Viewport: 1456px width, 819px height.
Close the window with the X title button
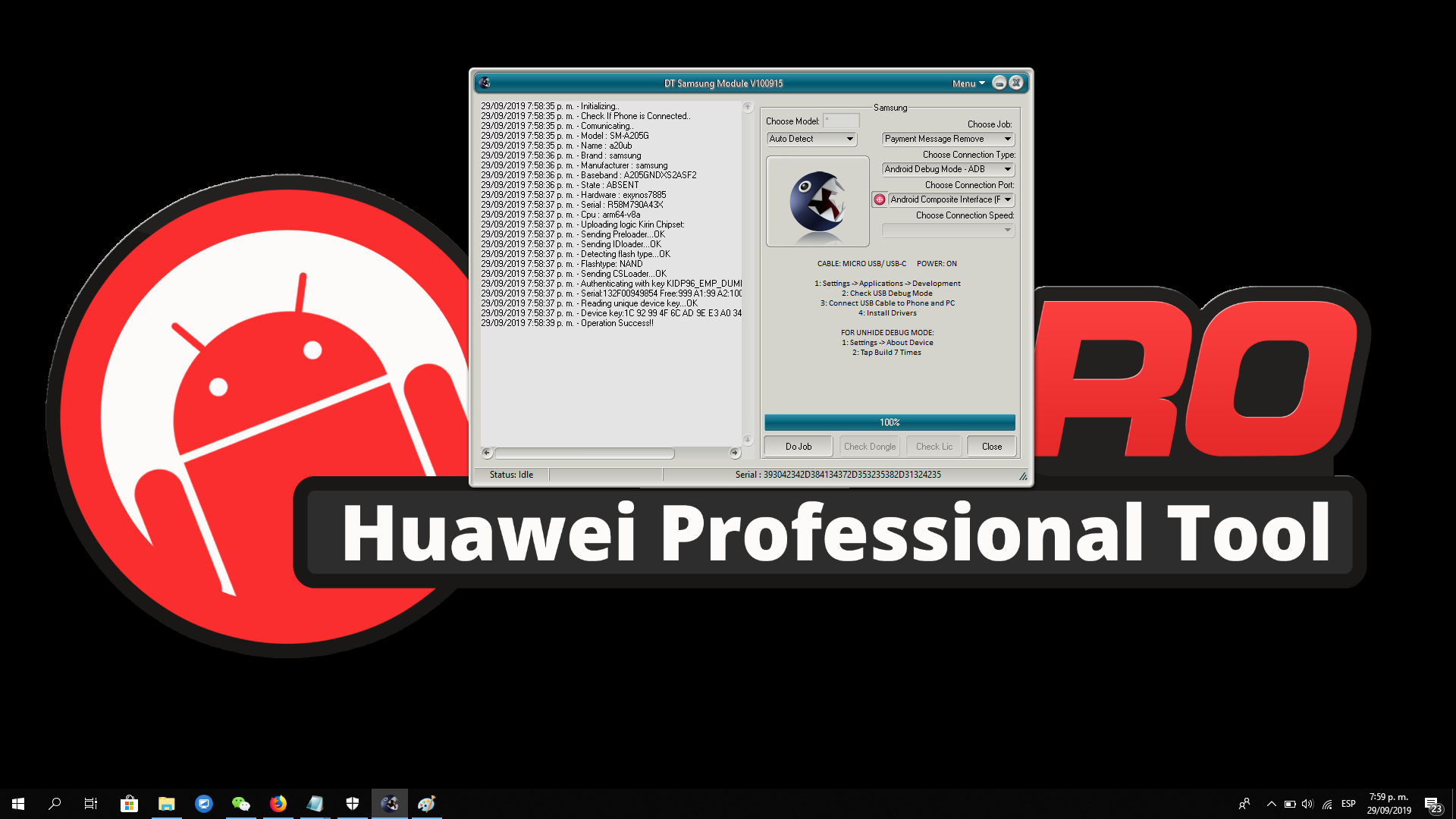[1016, 83]
